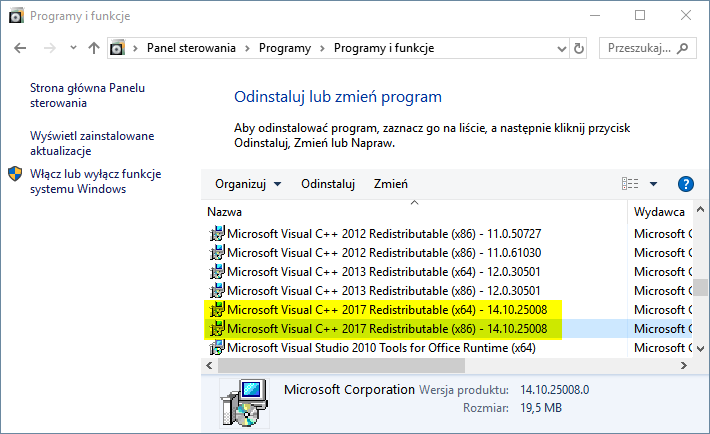The width and height of the screenshot is (710, 434).
Task: Click installer icon of 2017 x64 row
Action: pyautogui.click(x=217, y=309)
